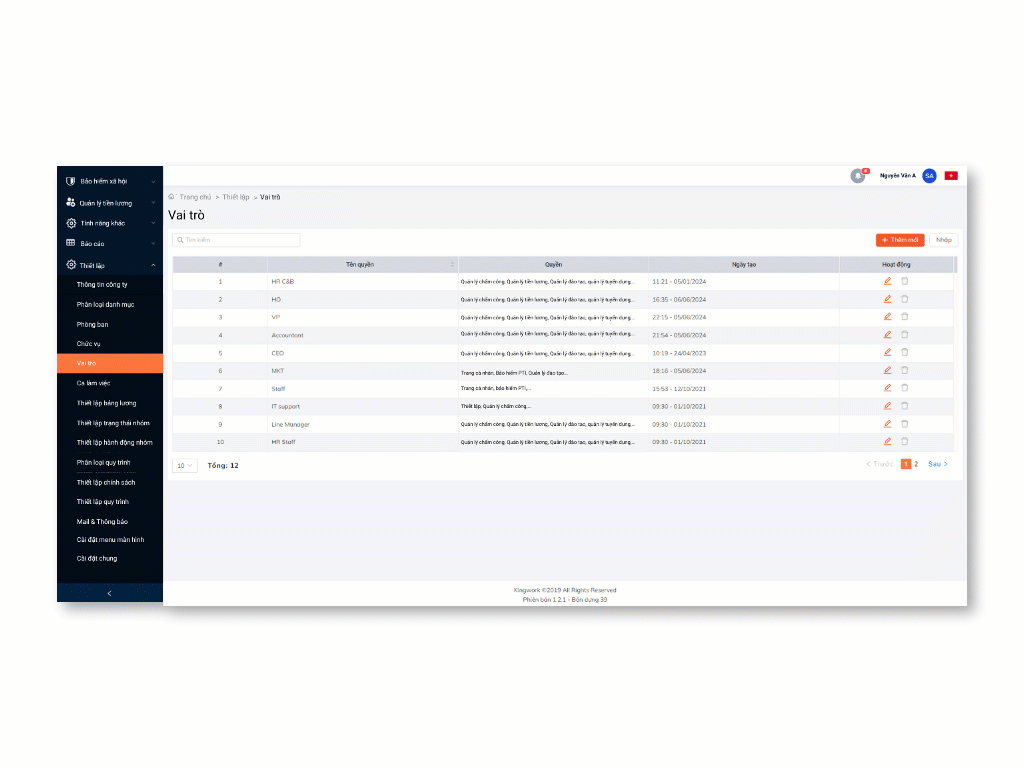This screenshot has height=768, width=1024.
Task: Open the SA user avatar
Action: pos(929,176)
